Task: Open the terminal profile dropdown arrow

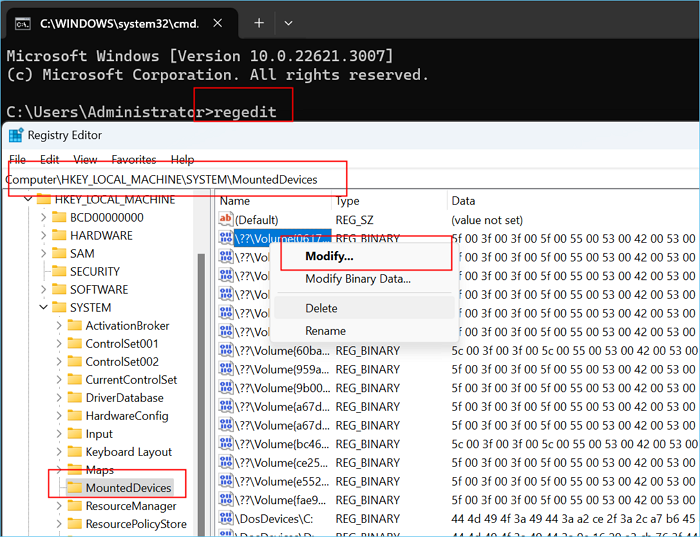Action: click(x=289, y=23)
